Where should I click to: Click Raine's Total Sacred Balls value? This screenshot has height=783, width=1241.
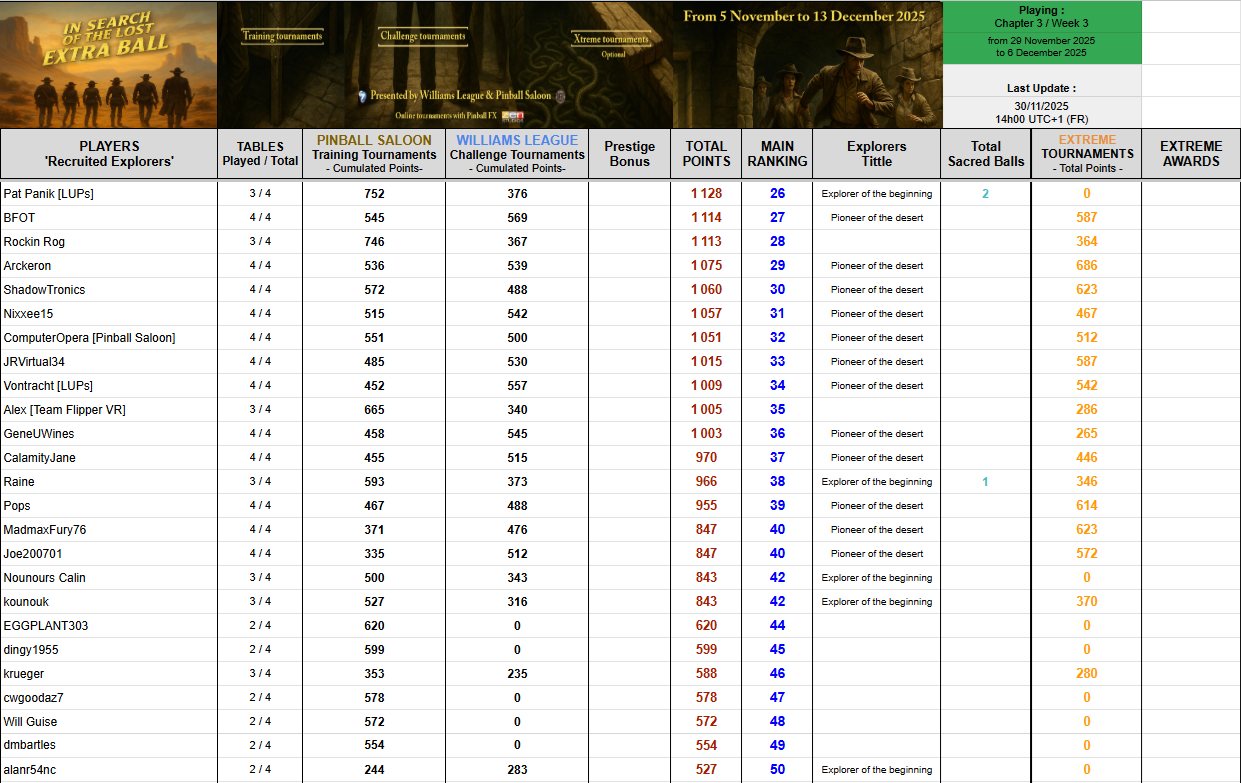point(985,482)
